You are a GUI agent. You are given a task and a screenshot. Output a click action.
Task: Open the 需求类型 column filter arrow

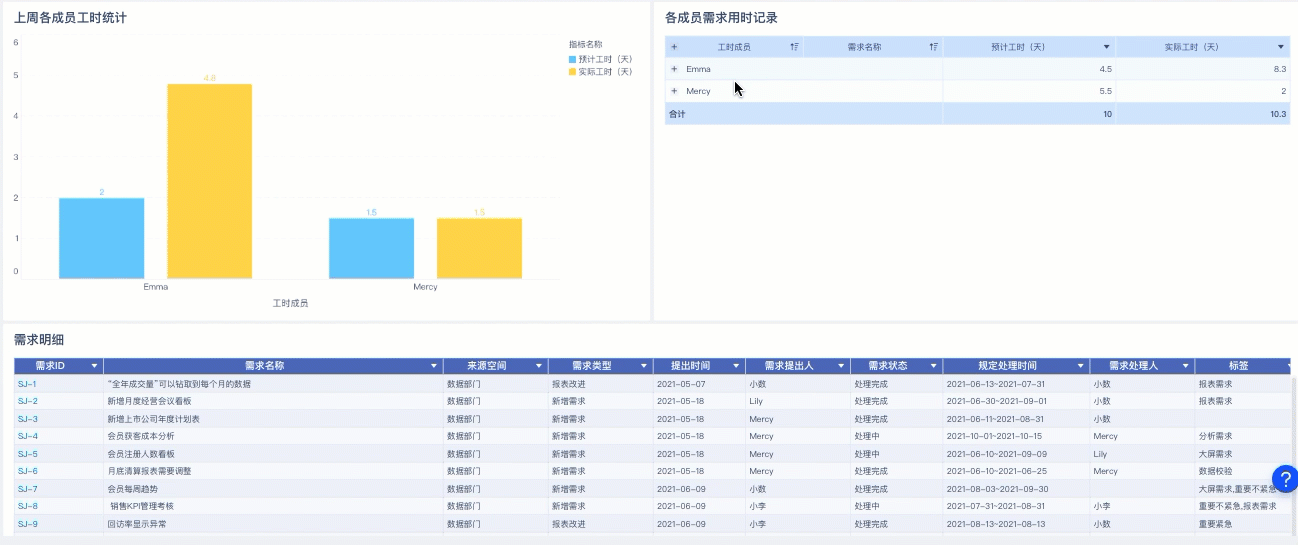point(645,366)
